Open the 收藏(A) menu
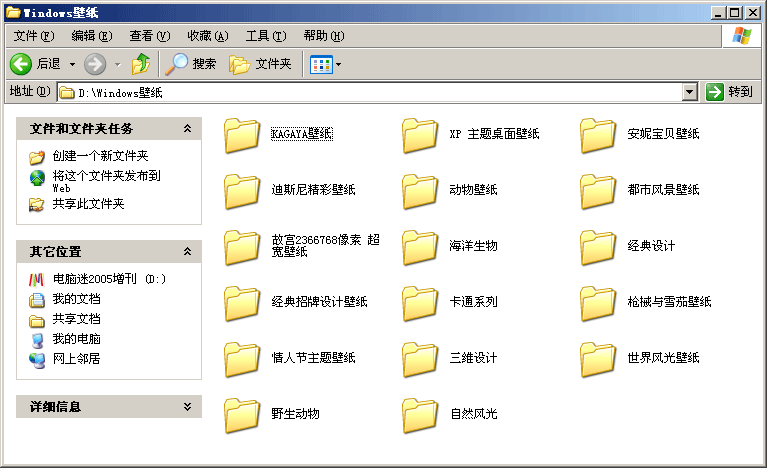Viewport: 767px width, 468px height. [208, 36]
